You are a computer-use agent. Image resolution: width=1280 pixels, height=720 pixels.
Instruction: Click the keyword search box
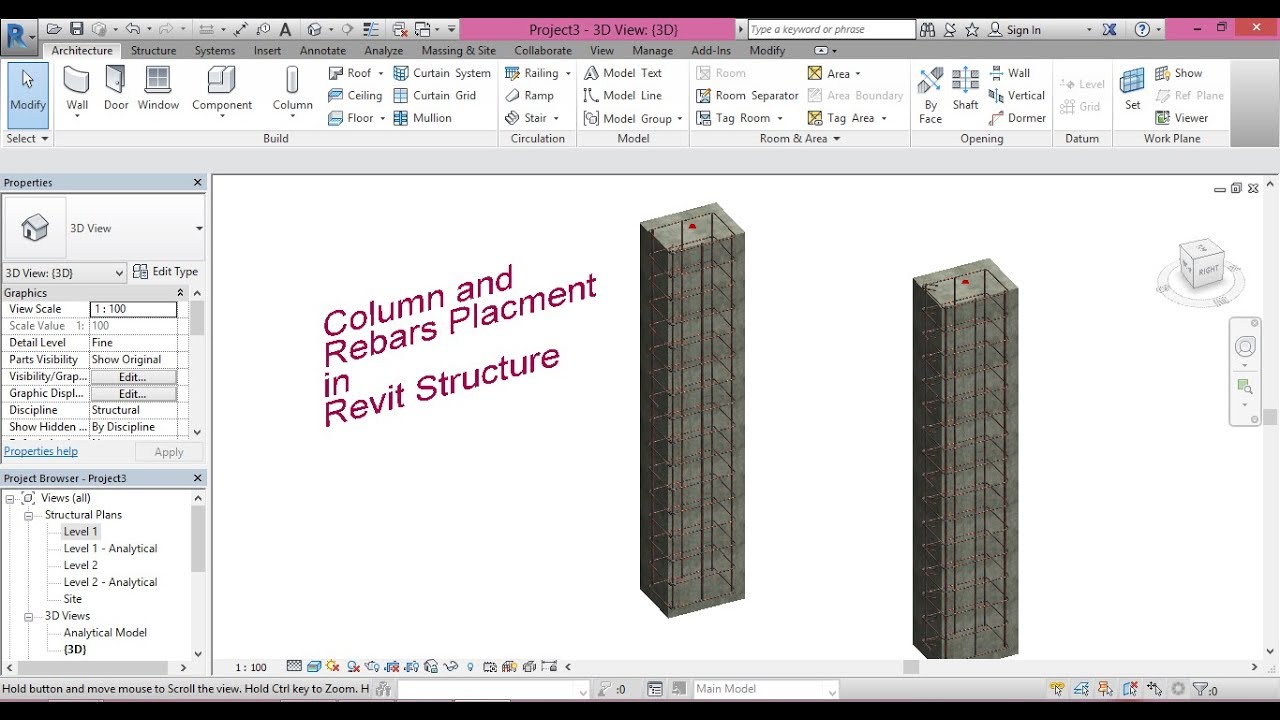(831, 30)
